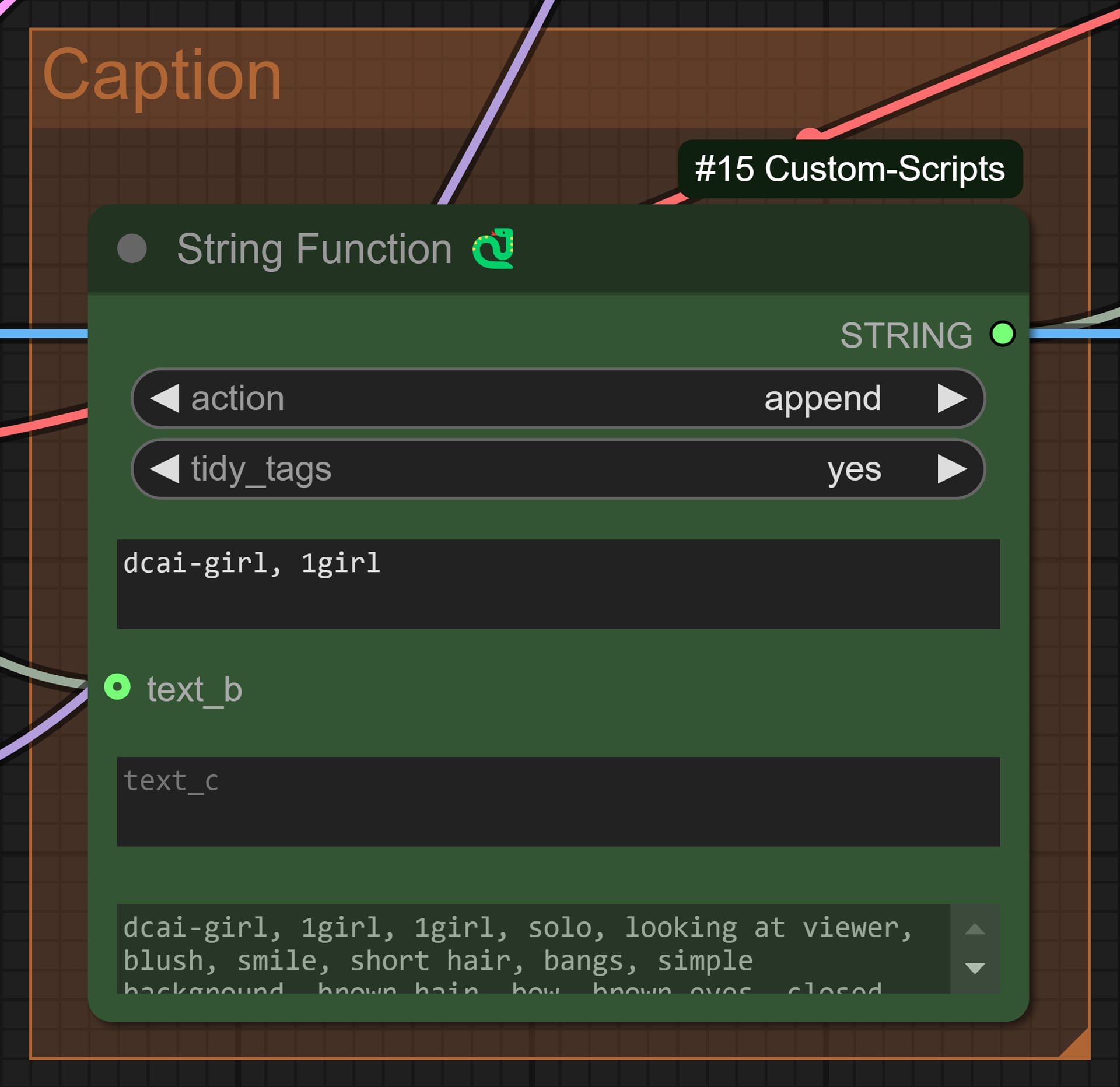The image size is (1120, 1087).
Task: Click inside the output tags text area
Action: (534, 949)
